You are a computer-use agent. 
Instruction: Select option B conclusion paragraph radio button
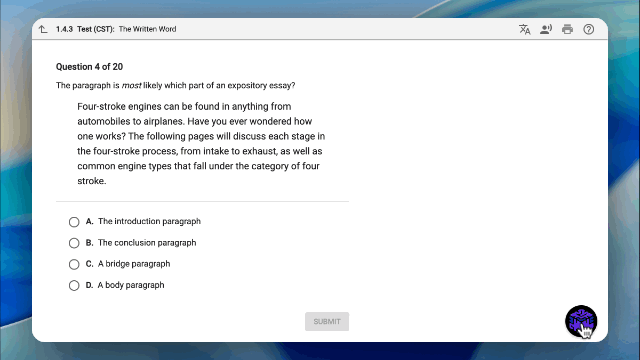pos(74,243)
